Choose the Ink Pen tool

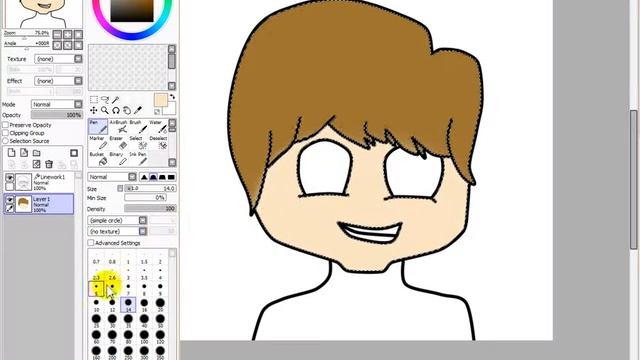[138, 159]
